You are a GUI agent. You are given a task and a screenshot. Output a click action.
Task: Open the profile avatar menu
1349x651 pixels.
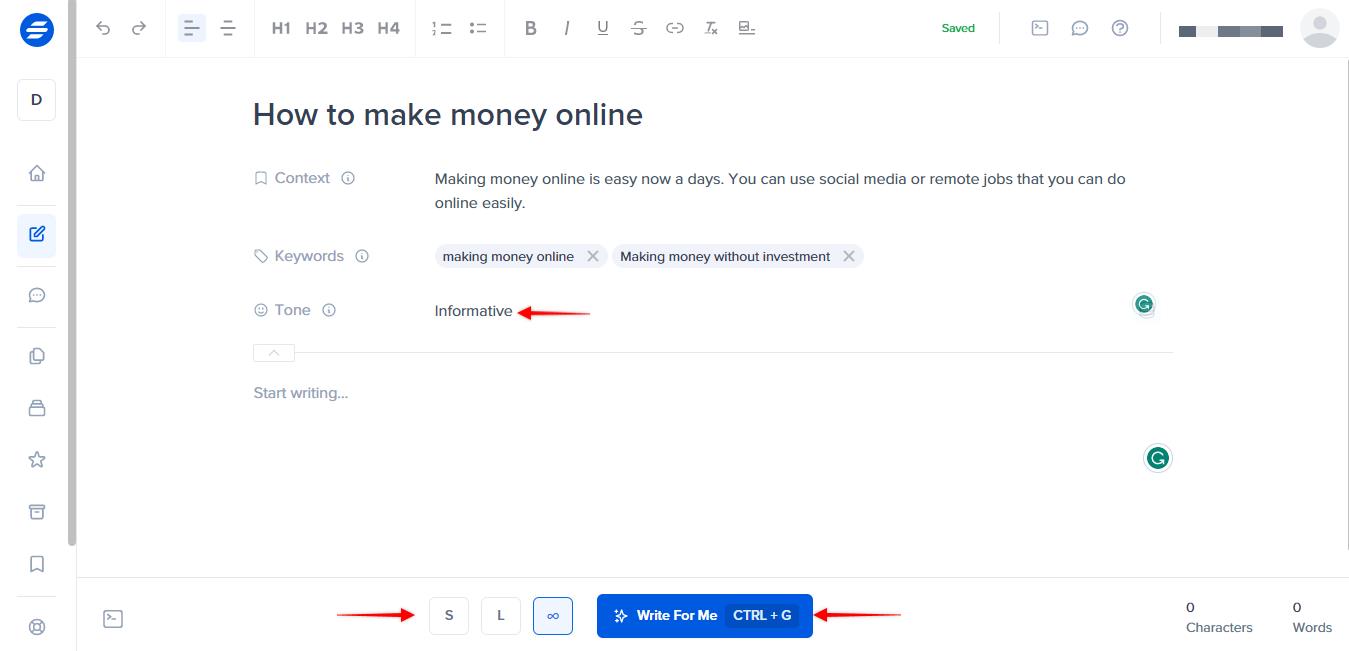1319,28
